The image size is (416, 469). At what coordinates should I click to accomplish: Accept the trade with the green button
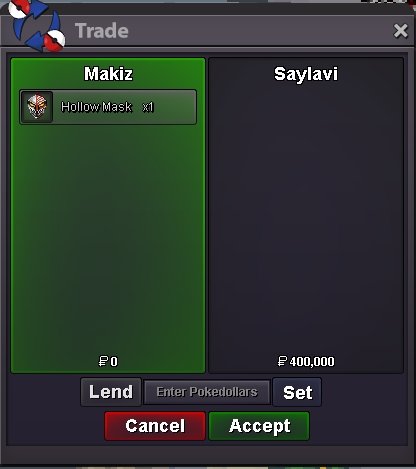[x=259, y=426]
